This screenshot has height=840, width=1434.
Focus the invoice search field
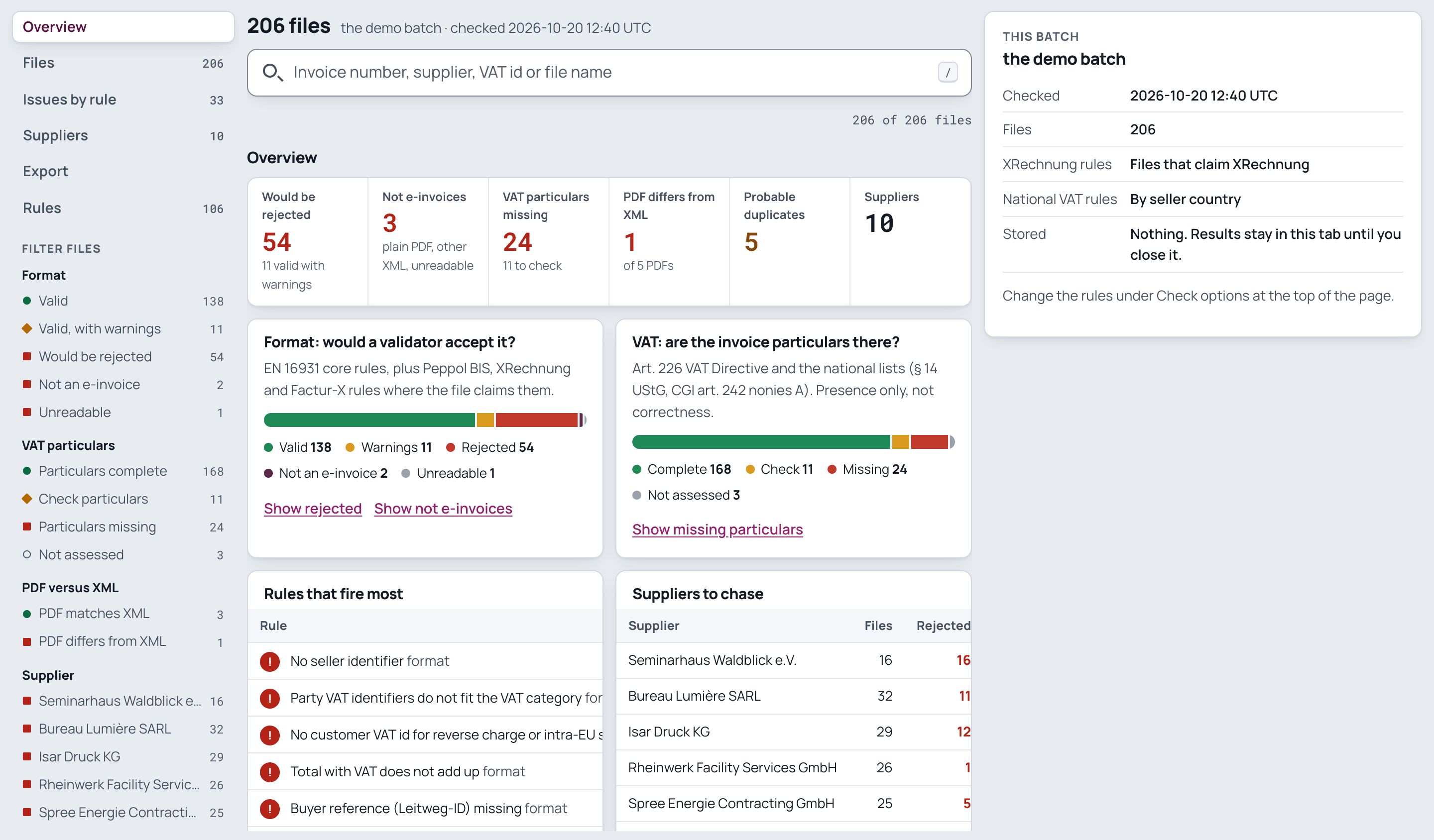[609, 72]
